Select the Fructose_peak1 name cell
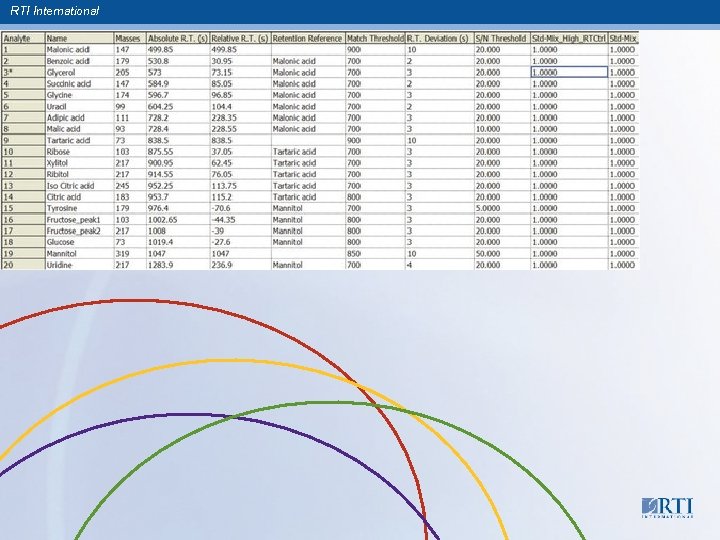 point(79,219)
